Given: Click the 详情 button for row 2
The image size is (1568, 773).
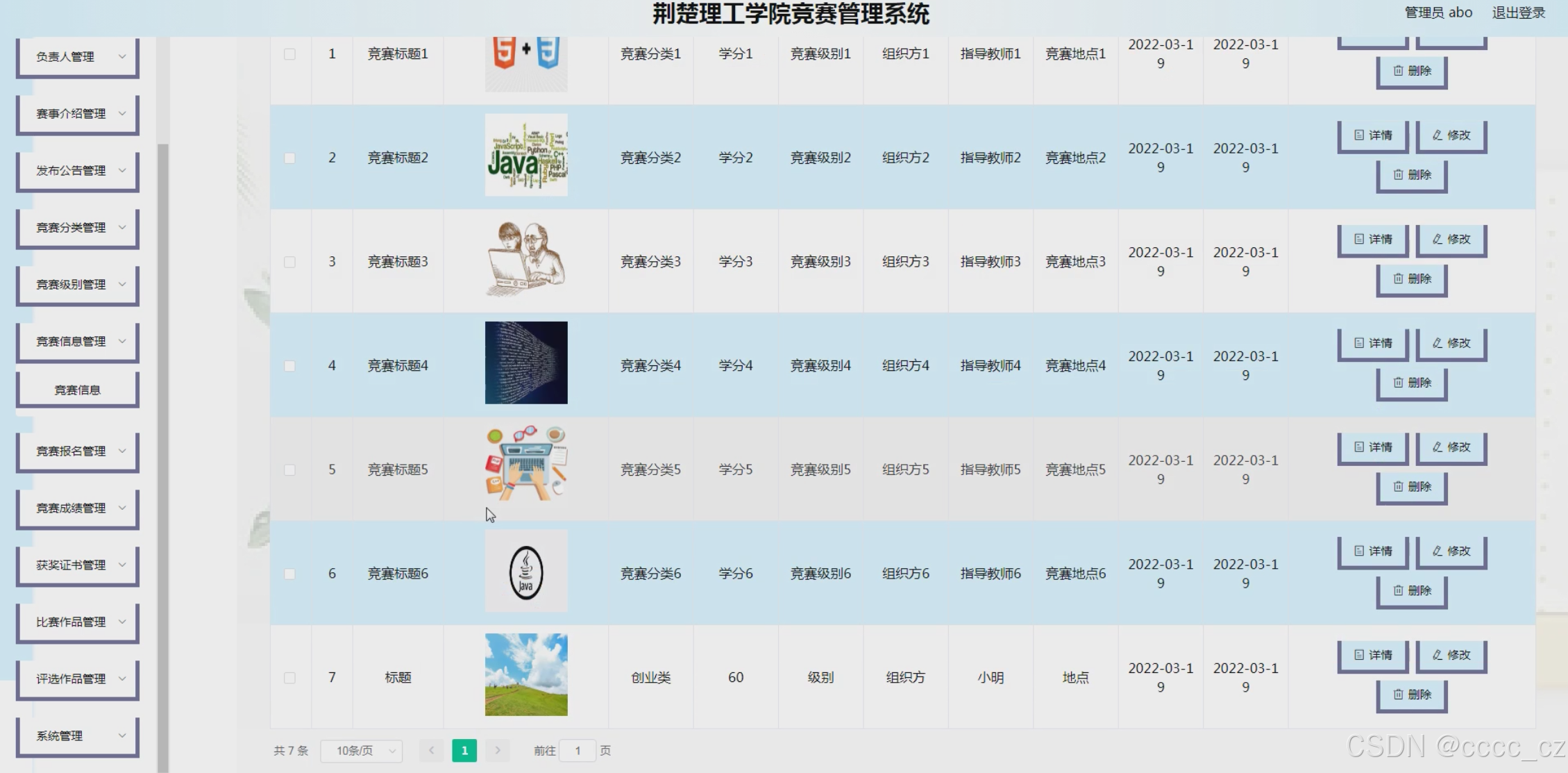Looking at the screenshot, I should point(1372,135).
